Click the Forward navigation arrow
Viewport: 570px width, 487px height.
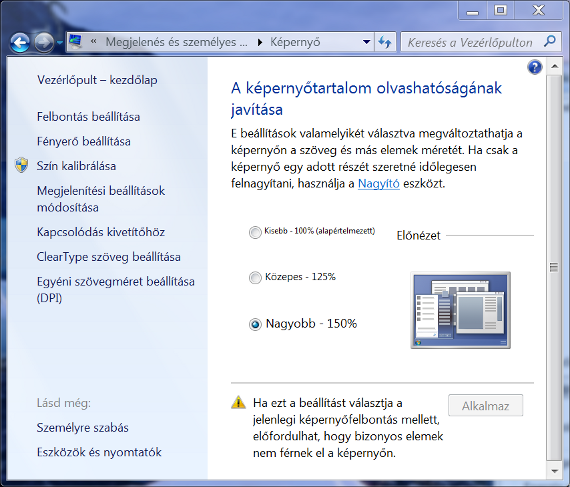[44, 43]
